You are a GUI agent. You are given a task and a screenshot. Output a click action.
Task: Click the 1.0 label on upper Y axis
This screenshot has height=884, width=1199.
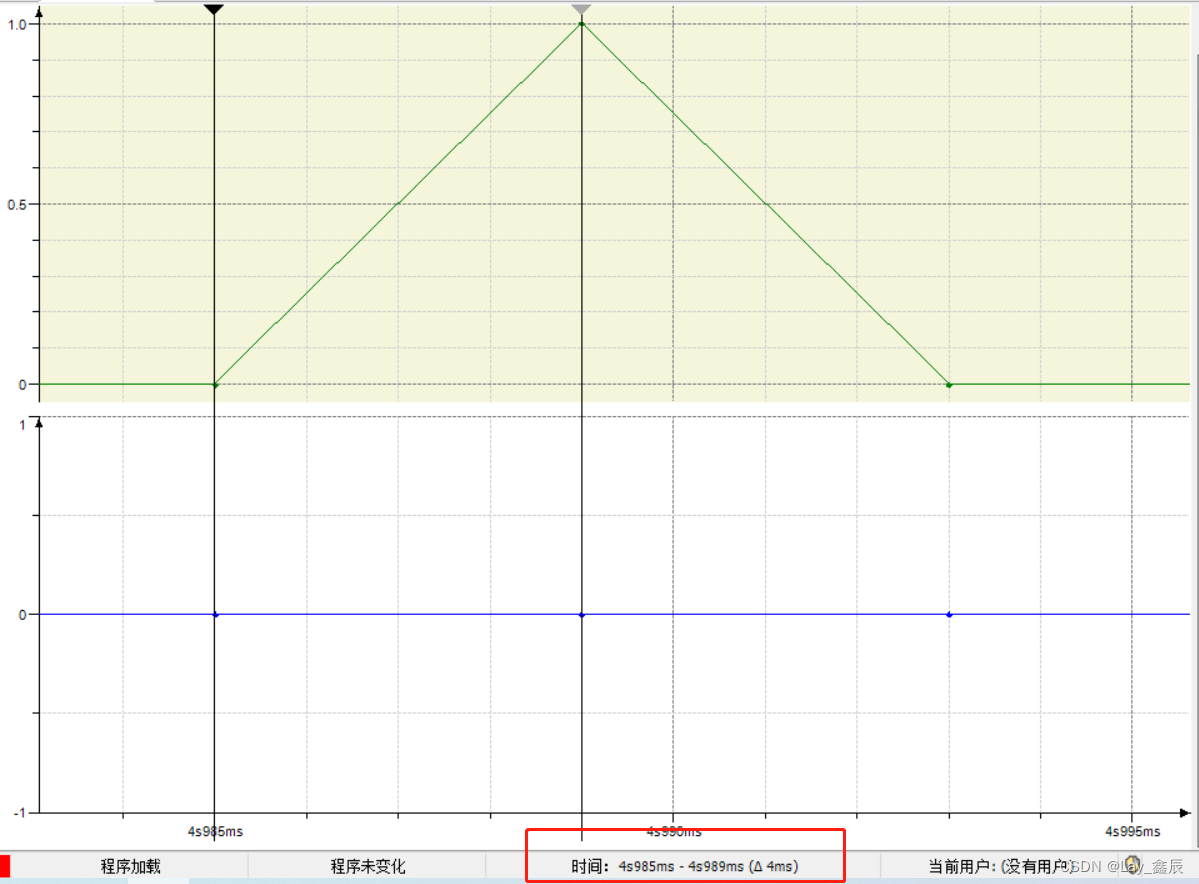[17, 24]
